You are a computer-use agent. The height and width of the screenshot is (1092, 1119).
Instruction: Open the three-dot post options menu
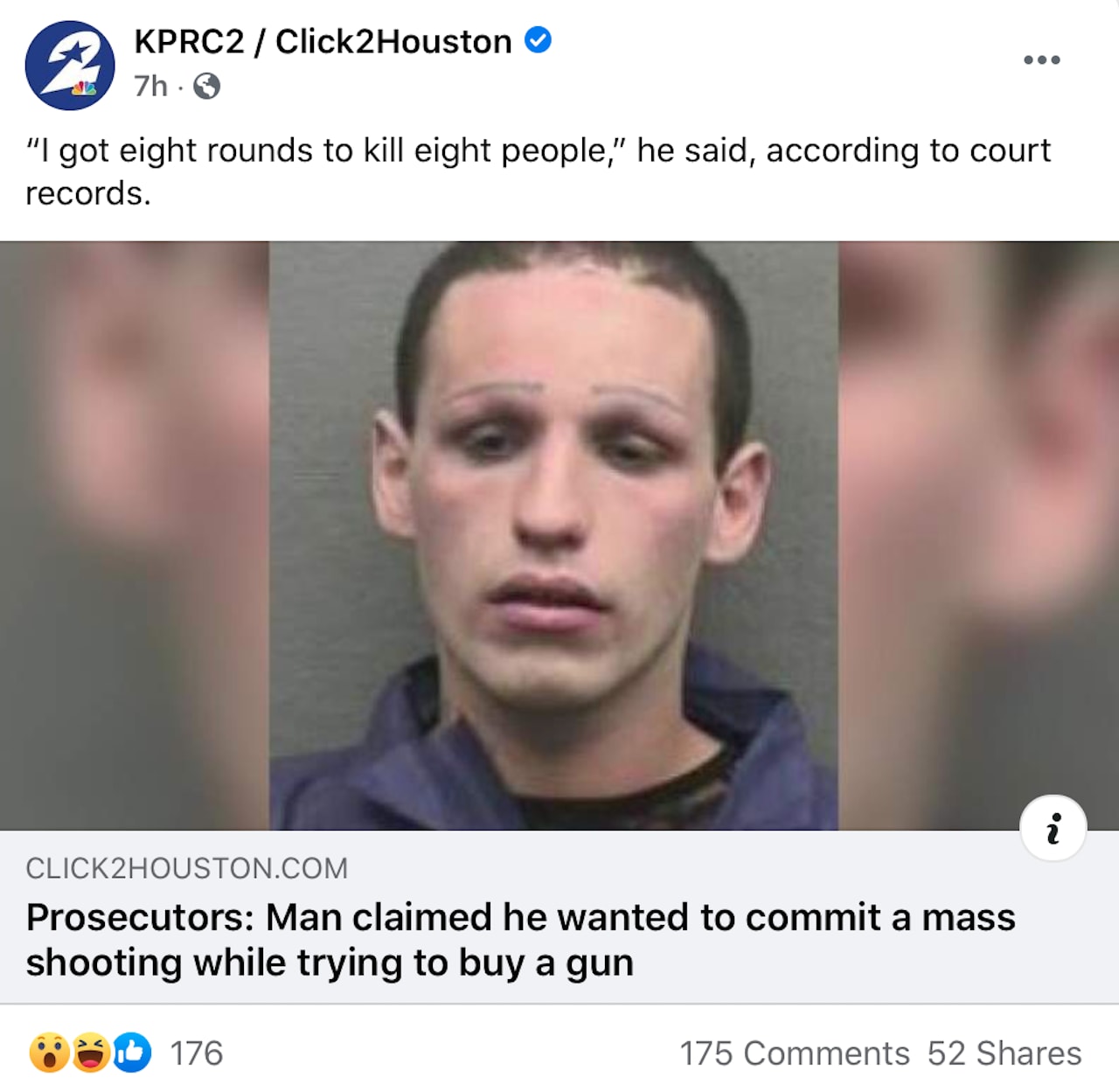(1042, 59)
